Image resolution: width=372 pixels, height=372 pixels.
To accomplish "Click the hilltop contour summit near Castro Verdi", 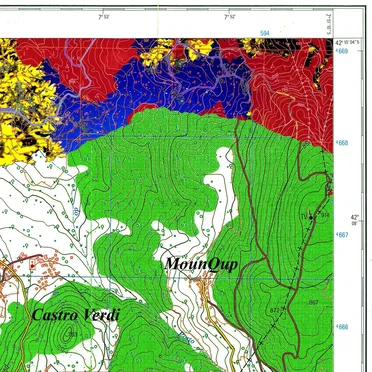I will pos(69,333).
